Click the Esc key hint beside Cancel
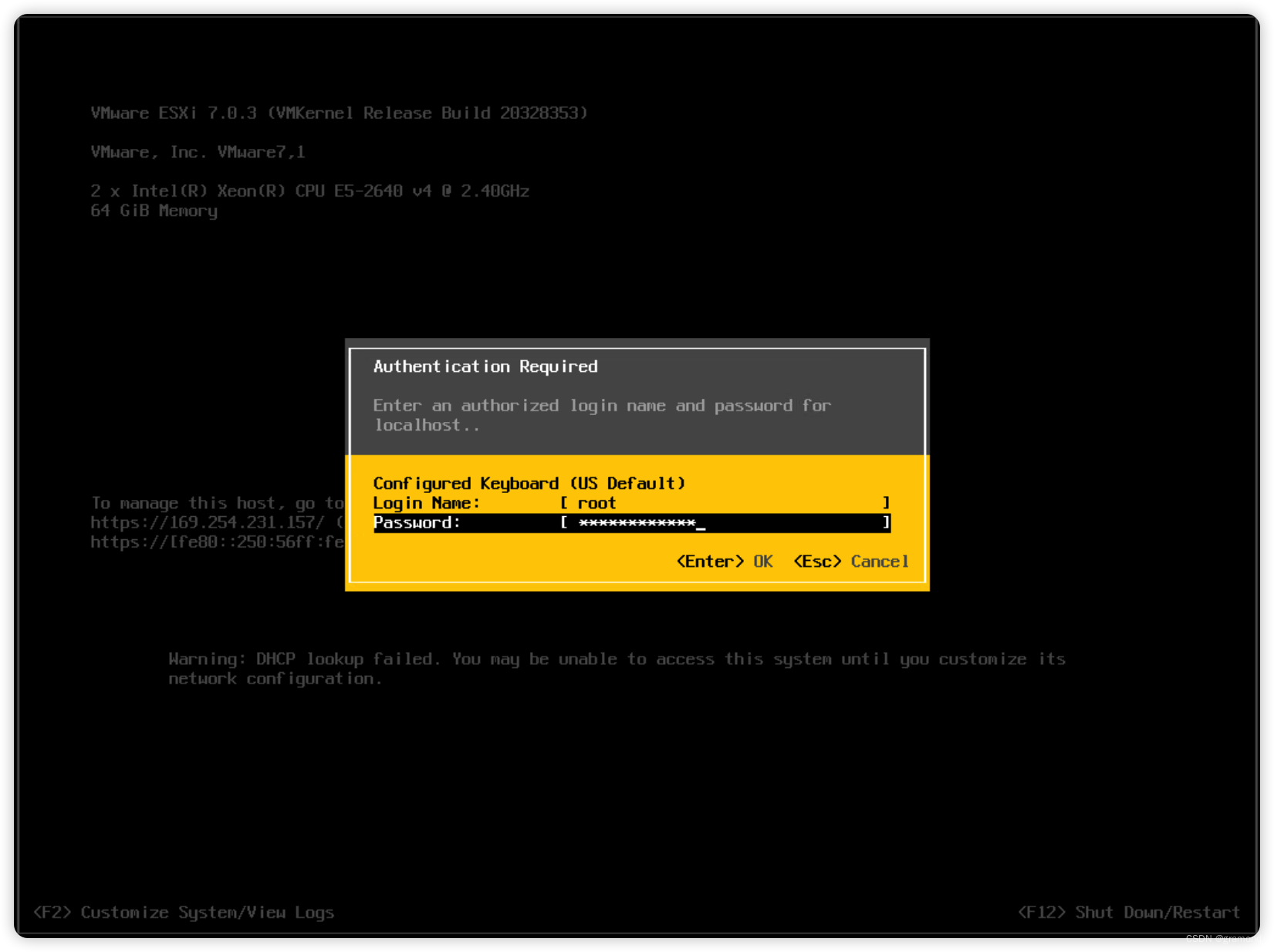The height and width of the screenshot is (952, 1274). pyautogui.click(x=816, y=562)
